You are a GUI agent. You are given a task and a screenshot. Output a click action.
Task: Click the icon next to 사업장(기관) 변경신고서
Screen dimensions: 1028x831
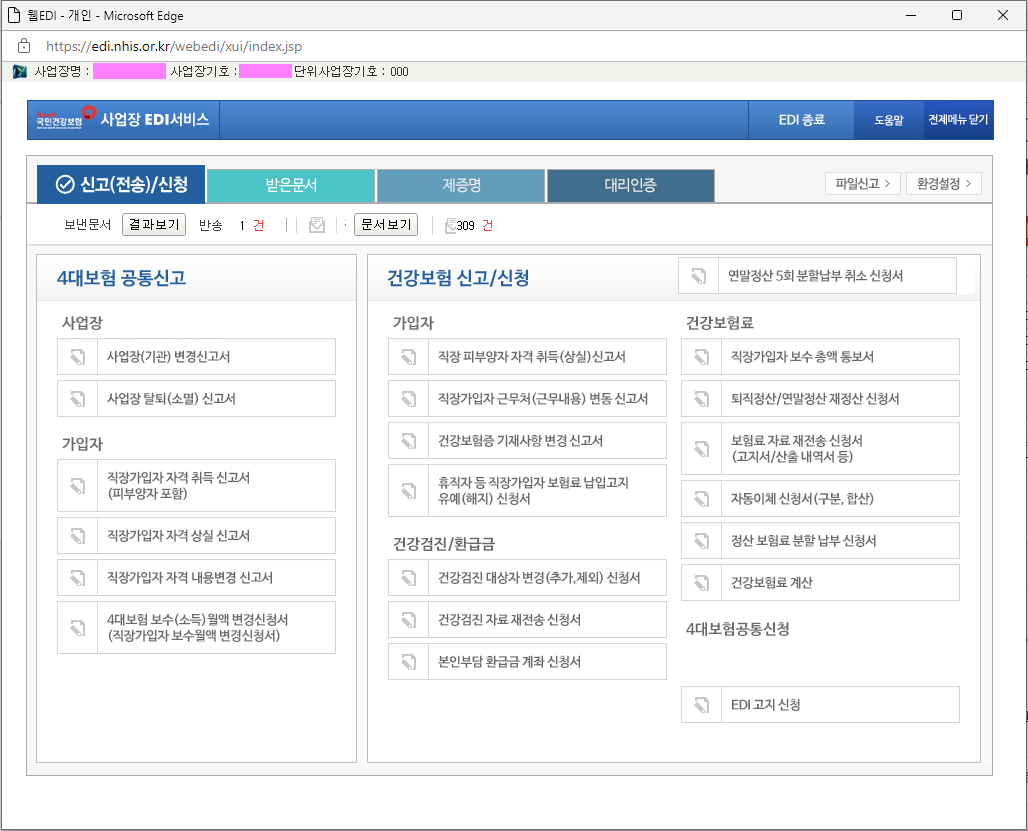tap(77, 357)
